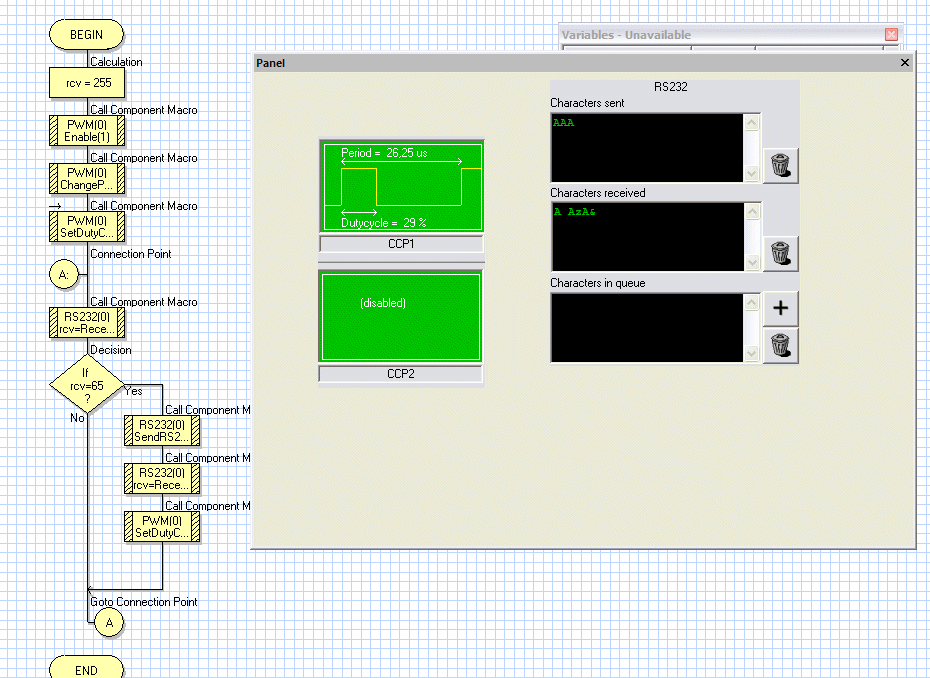This screenshot has width=930, height=678.
Task: Select the rcv = 255 calculation block
Action: coord(87,83)
